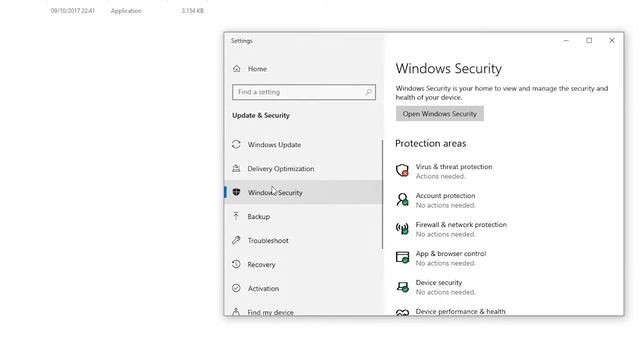Click the 3,154 KB size cell in background window
Image resolution: width=640 pixels, height=360 pixels.
(193, 11)
